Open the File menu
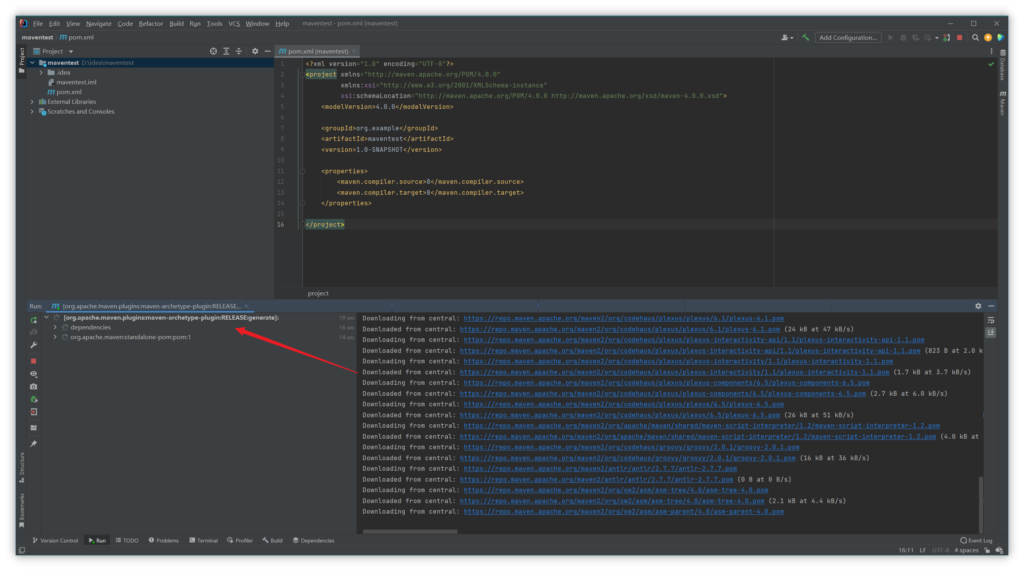1024x571 pixels. tap(38, 24)
